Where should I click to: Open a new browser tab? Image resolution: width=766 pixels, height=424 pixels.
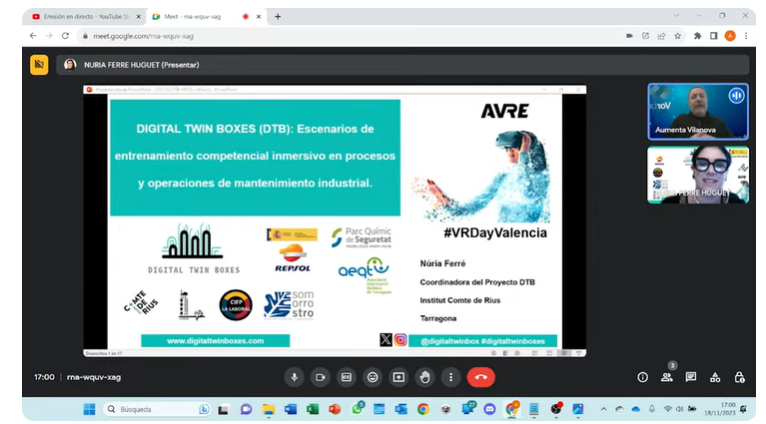[x=277, y=17]
